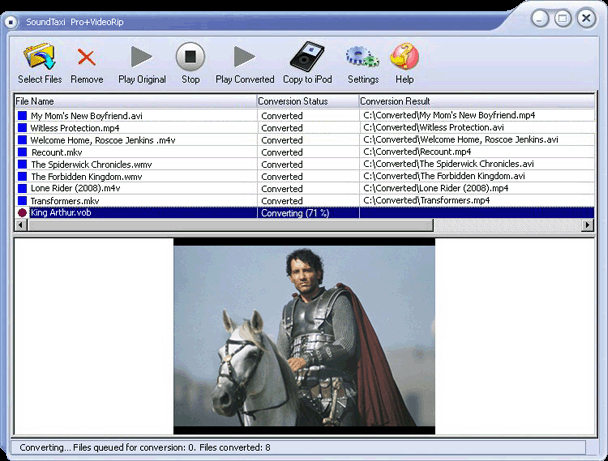The image size is (608, 461).
Task: Select the Transformers.mkv file
Action: click(x=65, y=201)
